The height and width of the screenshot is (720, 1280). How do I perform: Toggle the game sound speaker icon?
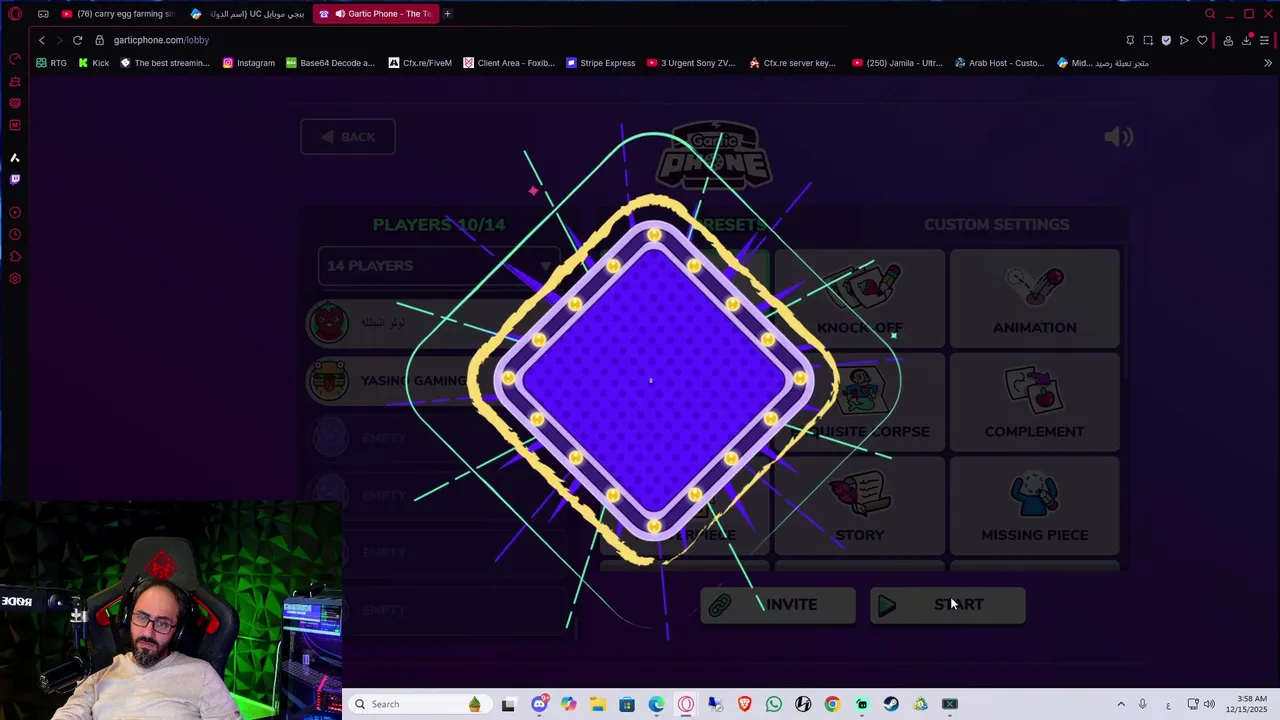coord(1118,137)
